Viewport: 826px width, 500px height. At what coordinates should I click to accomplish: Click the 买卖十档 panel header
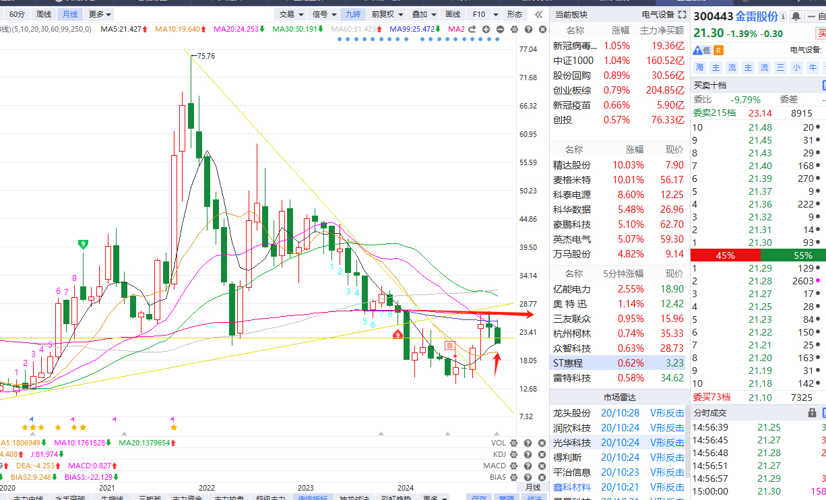coord(710,85)
